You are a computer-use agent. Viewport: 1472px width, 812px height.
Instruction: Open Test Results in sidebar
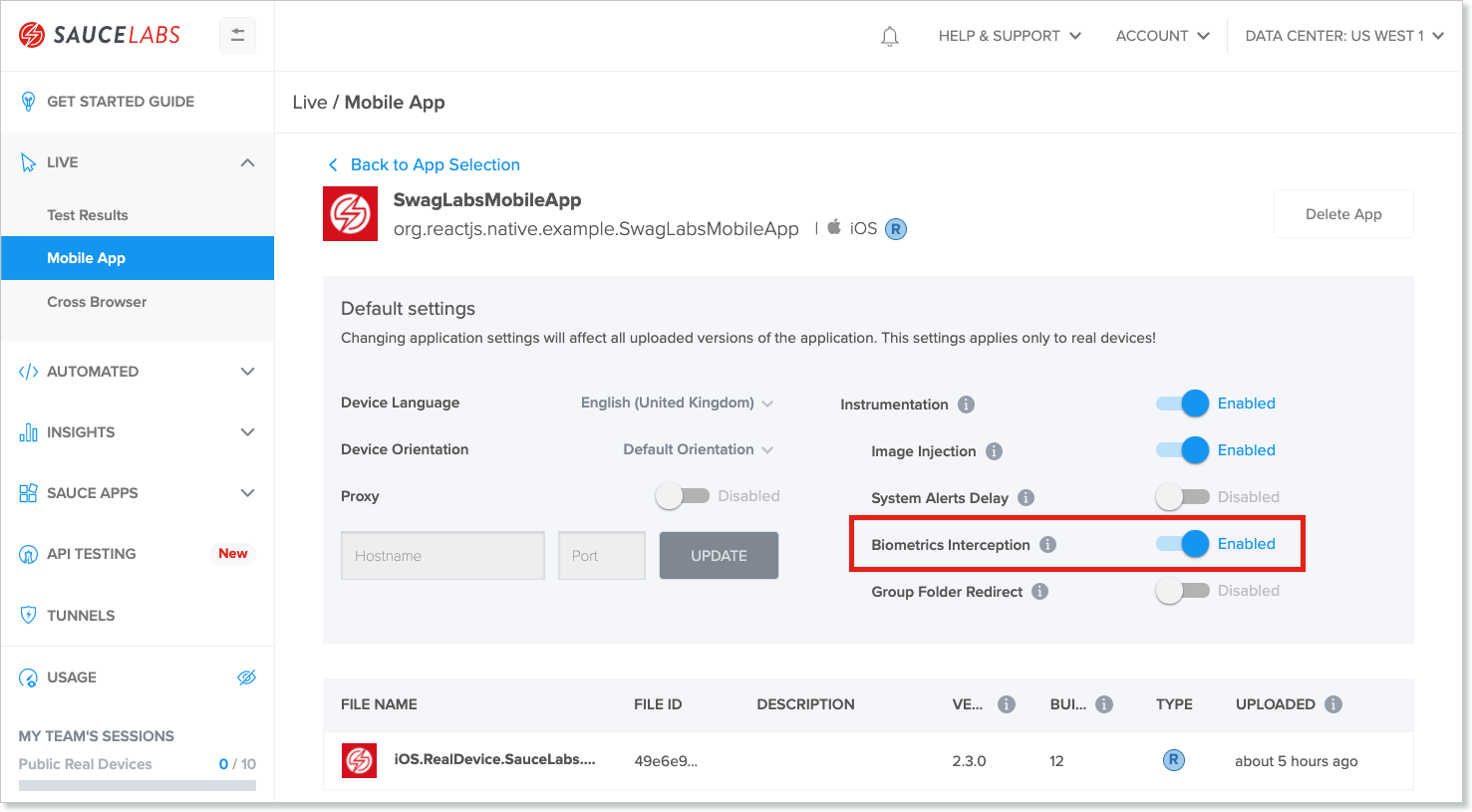pyautogui.click(x=88, y=215)
